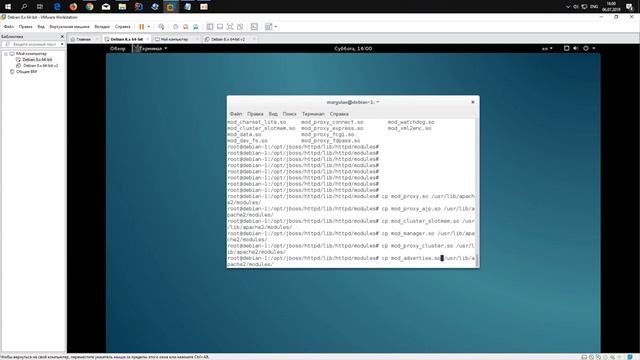Image resolution: width=640 pixels, height=360 pixels.
Task: Close the terminal window
Action: [x=473, y=102]
